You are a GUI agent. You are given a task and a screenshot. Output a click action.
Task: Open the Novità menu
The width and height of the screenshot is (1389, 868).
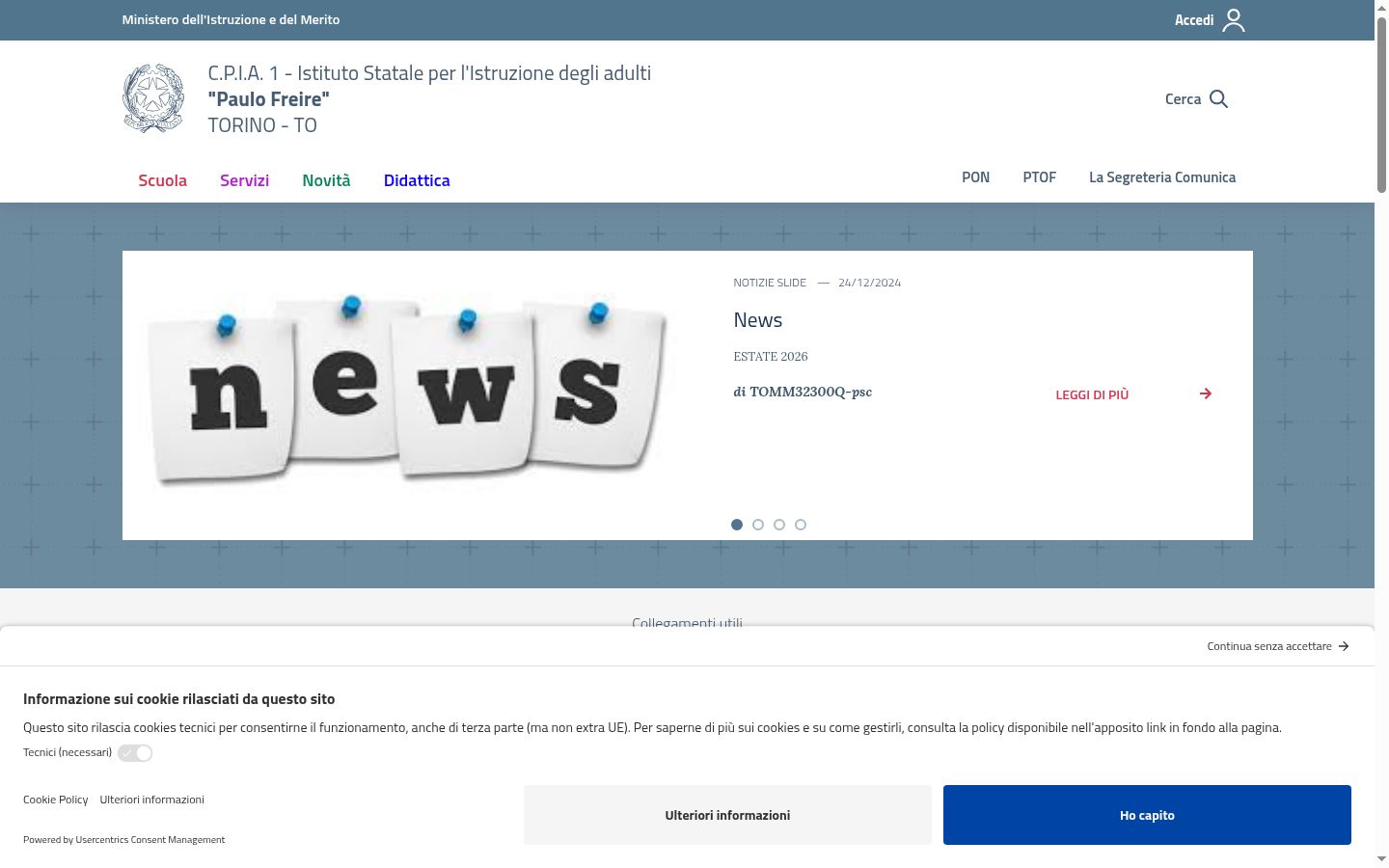(326, 180)
